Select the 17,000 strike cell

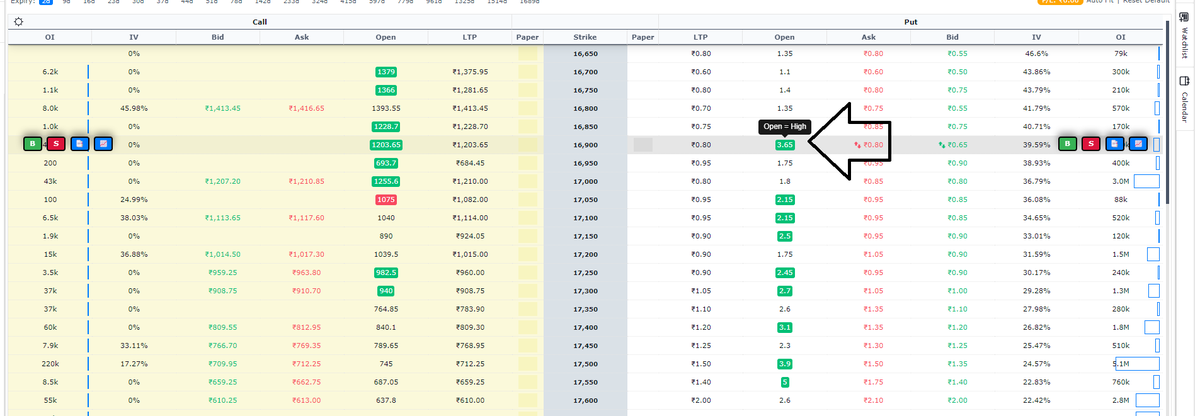tap(585, 181)
